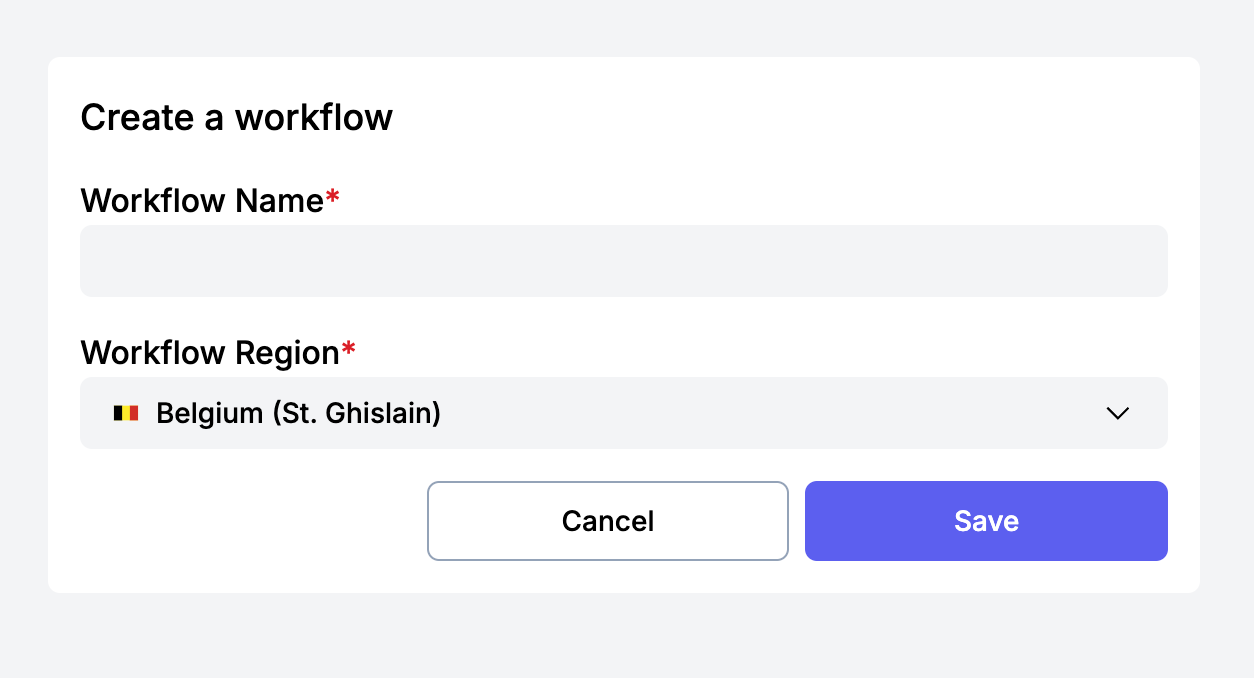Click the Belgium flag icon
This screenshot has height=678, width=1254.
click(x=125, y=413)
